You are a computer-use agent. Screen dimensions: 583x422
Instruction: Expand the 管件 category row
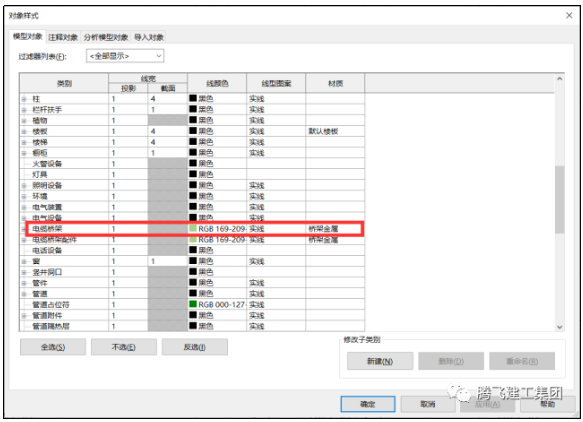tap(24, 283)
